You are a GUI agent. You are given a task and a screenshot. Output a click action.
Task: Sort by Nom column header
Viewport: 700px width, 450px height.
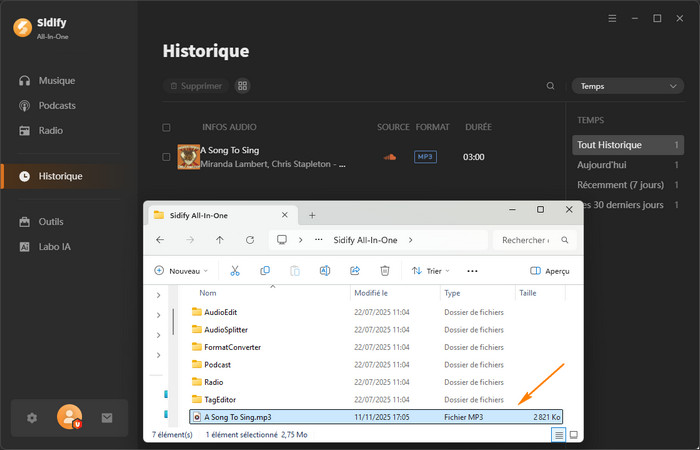(x=208, y=293)
